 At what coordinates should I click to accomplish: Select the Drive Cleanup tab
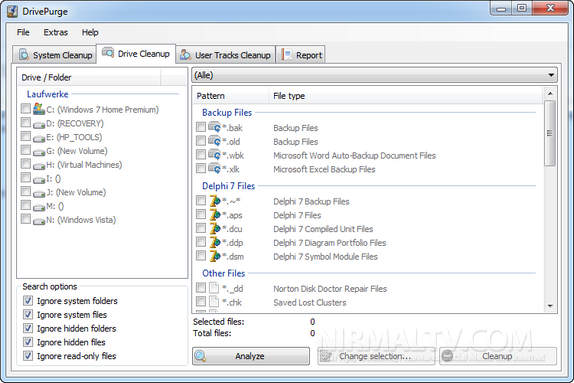point(136,54)
